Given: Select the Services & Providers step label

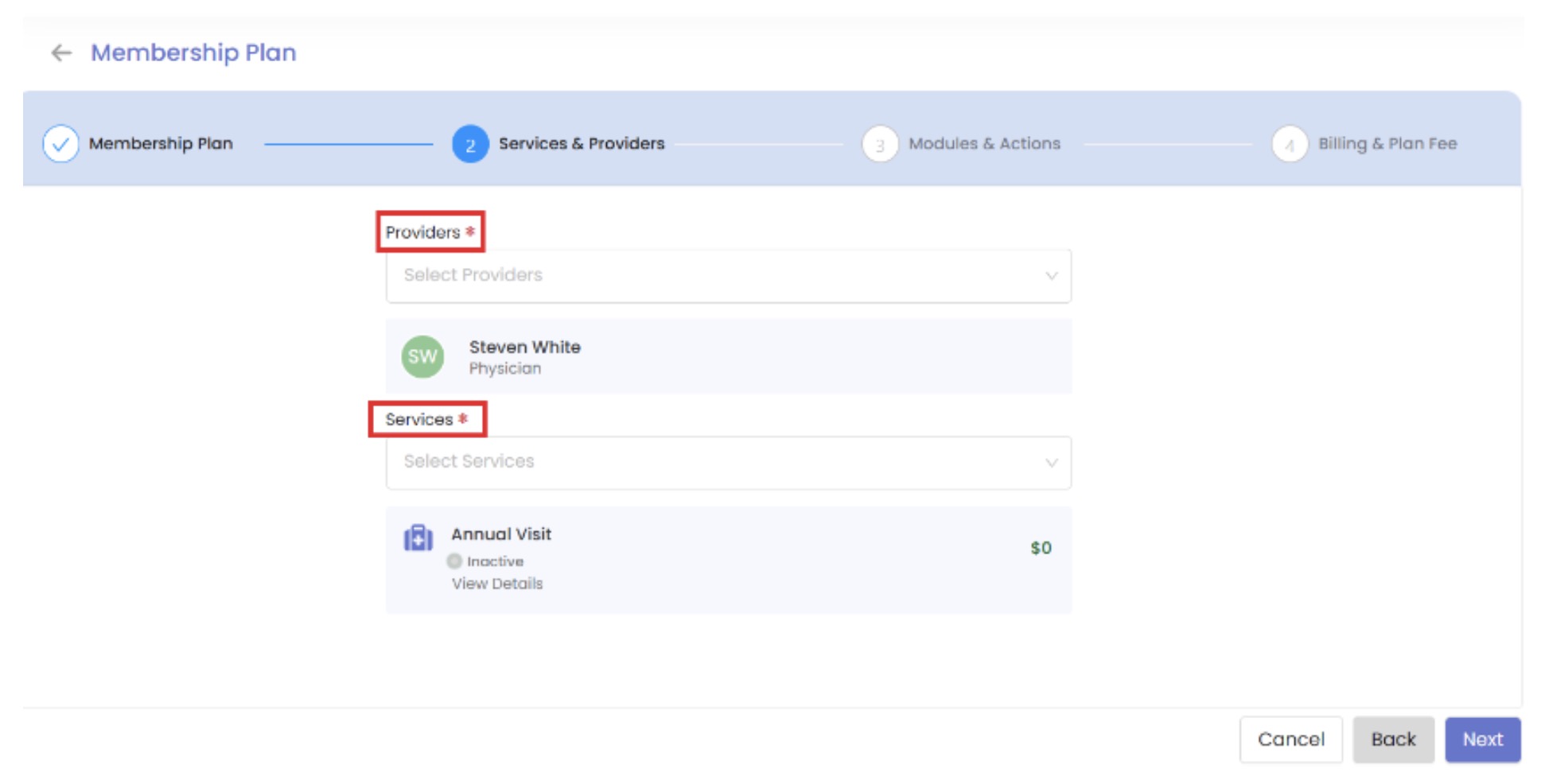Looking at the screenshot, I should (x=582, y=144).
